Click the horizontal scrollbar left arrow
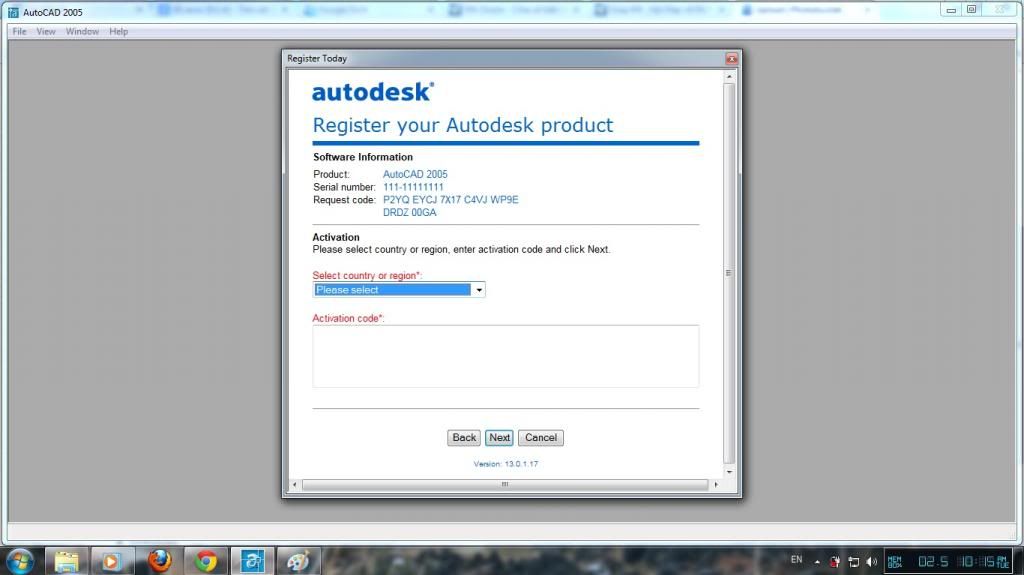 click(295, 485)
